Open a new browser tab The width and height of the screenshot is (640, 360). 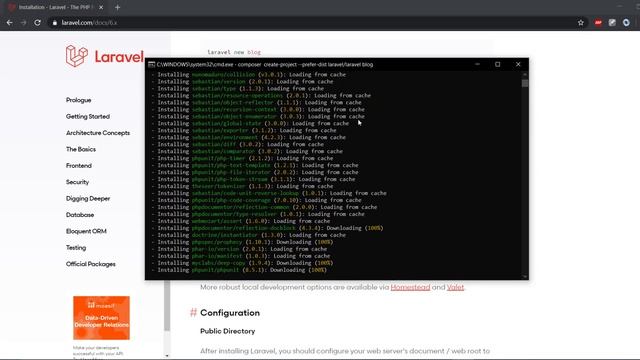tap(118, 7)
